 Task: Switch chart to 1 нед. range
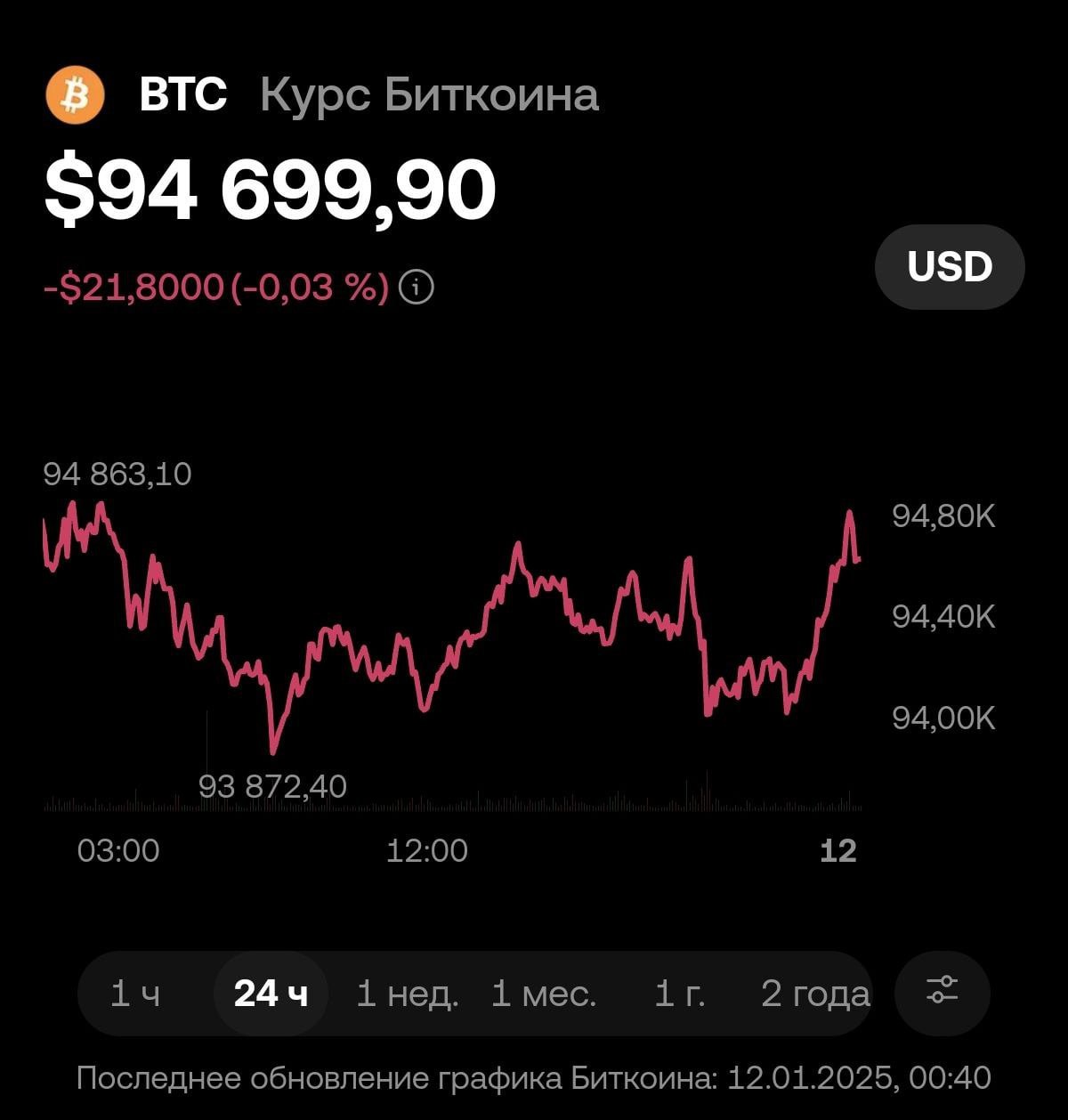click(407, 994)
